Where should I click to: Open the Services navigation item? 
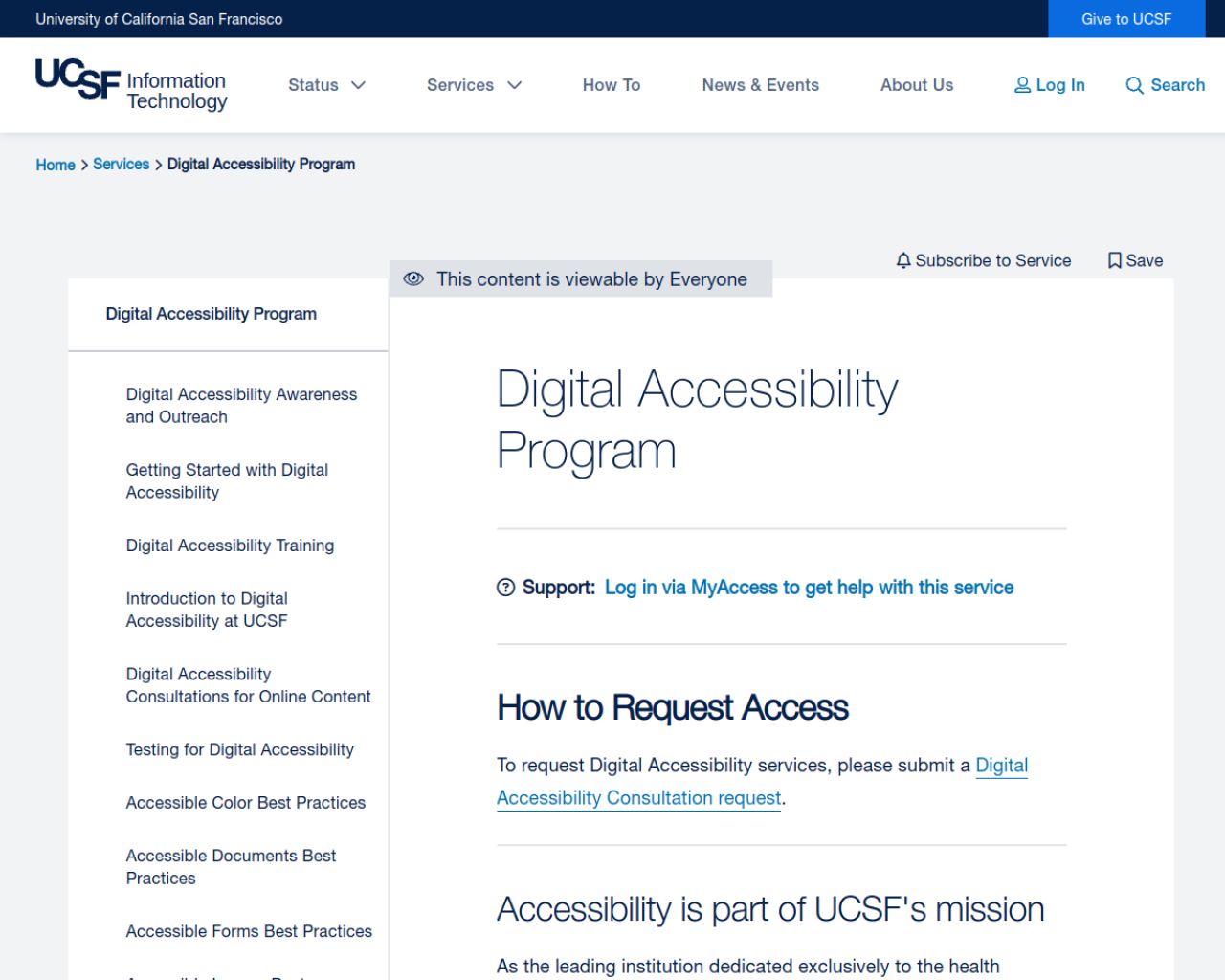tap(459, 85)
